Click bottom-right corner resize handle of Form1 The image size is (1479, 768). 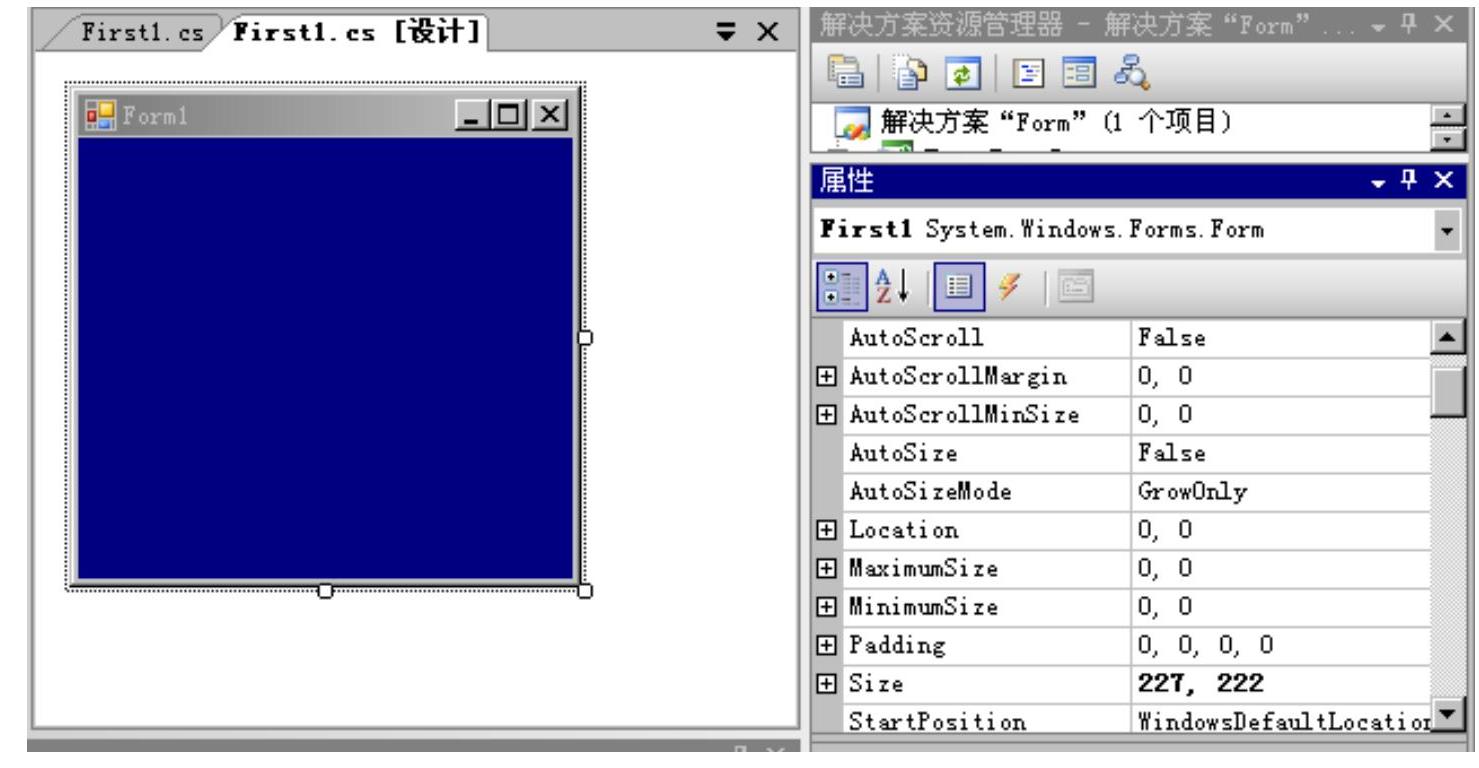(585, 591)
